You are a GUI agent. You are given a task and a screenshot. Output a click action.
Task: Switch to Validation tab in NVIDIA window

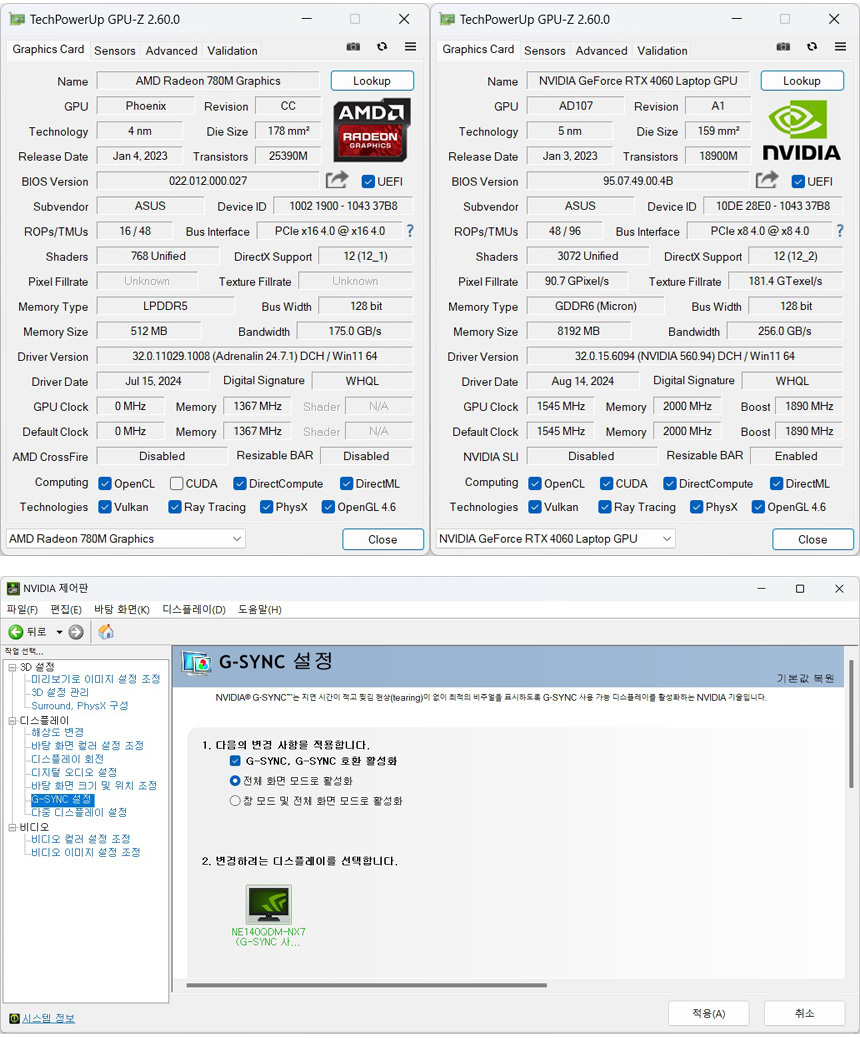[x=662, y=51]
